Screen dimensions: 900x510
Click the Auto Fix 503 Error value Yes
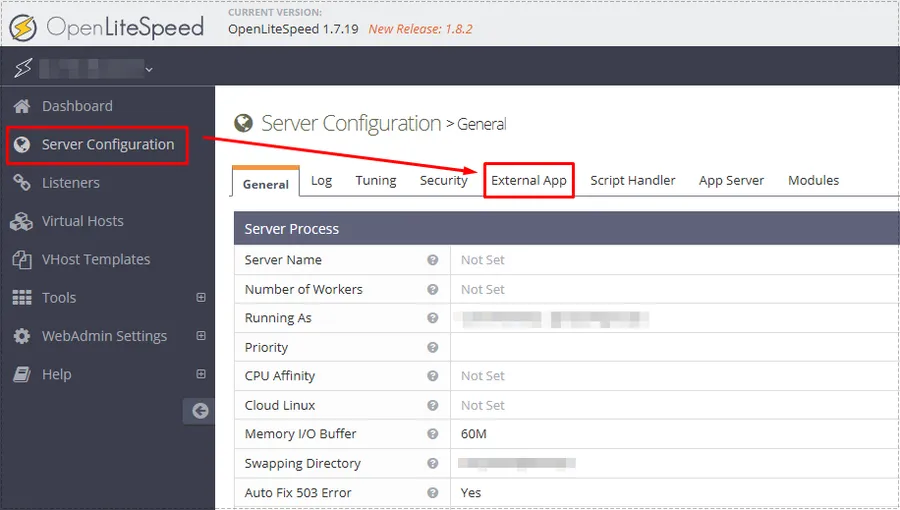pyautogui.click(x=471, y=493)
